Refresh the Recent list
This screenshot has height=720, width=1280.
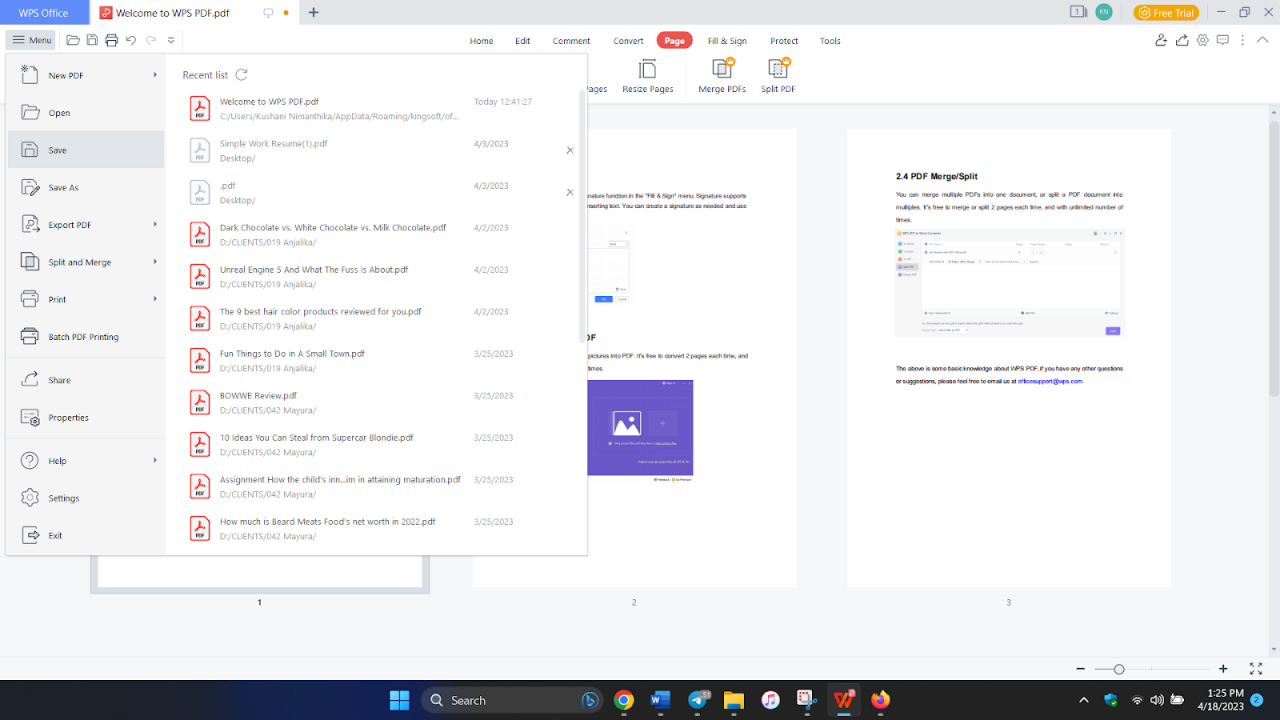(x=240, y=74)
